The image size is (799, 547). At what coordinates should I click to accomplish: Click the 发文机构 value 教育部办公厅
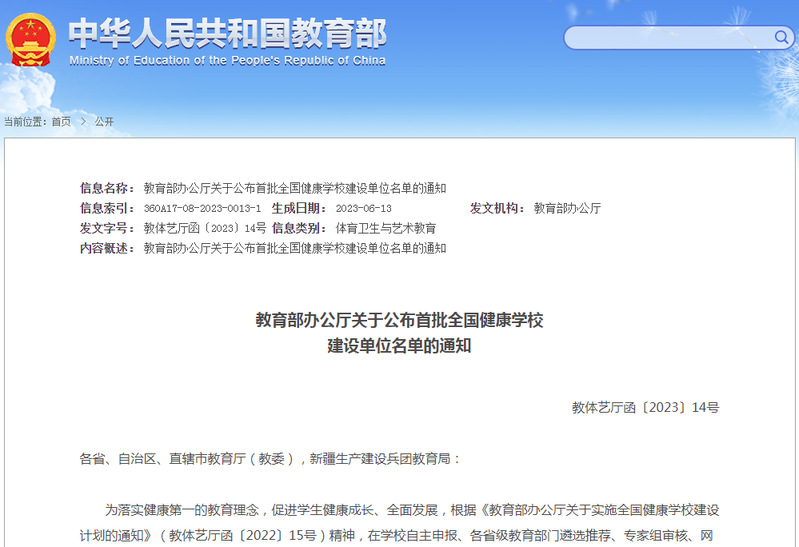567,208
